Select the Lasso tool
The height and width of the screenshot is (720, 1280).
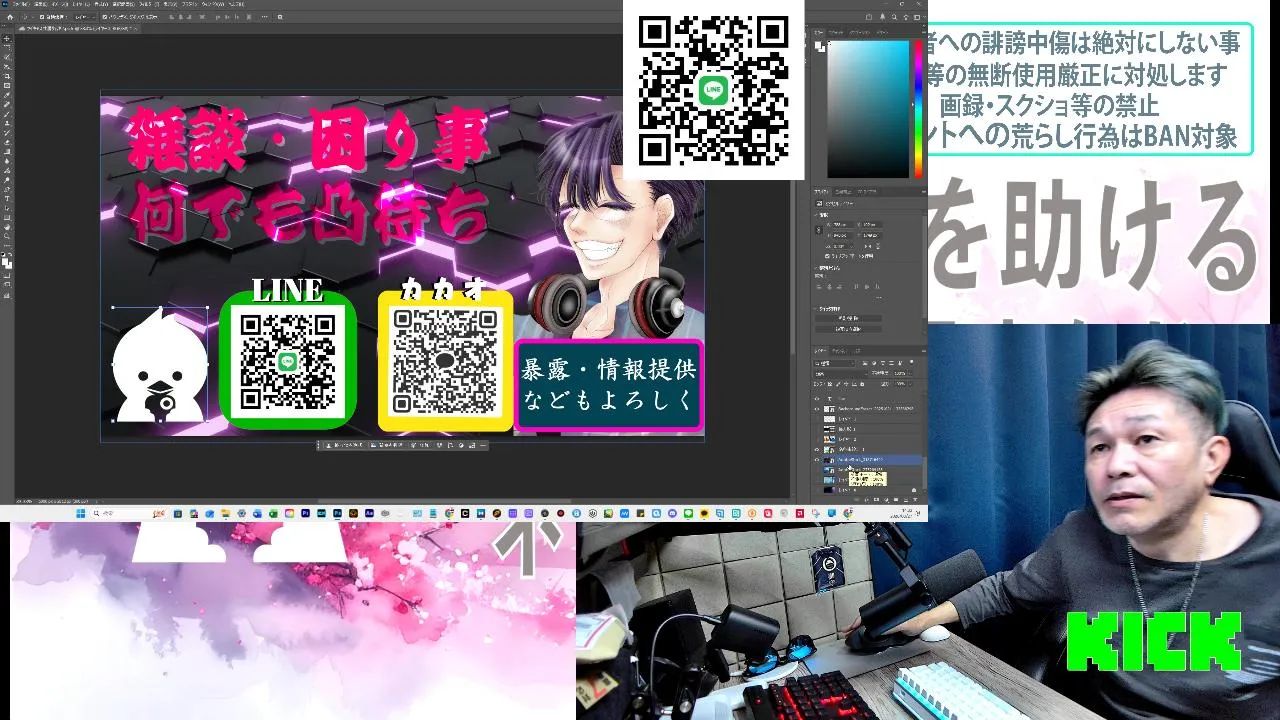[x=7, y=56]
